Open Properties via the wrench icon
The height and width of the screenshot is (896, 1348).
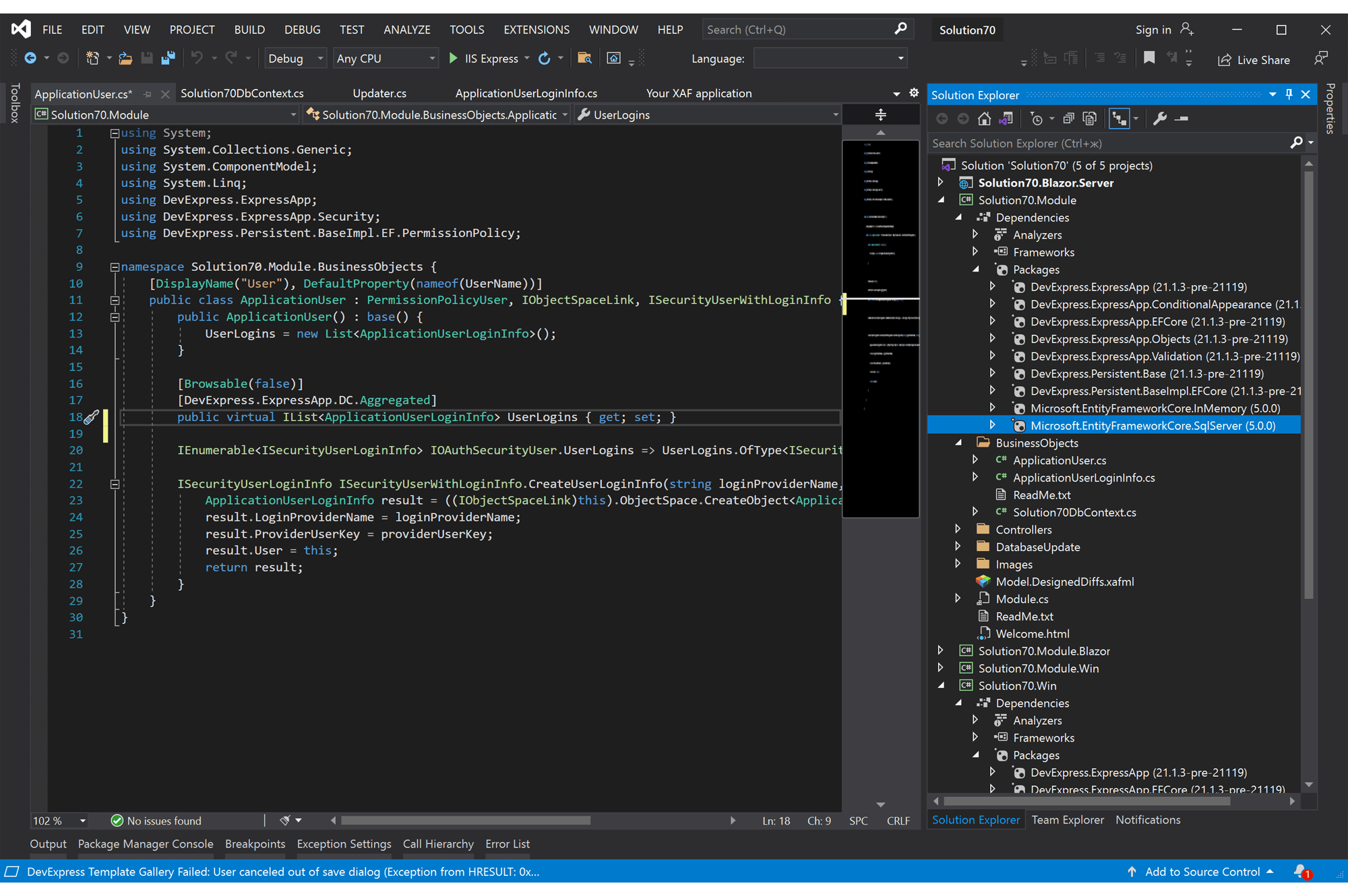[1160, 118]
